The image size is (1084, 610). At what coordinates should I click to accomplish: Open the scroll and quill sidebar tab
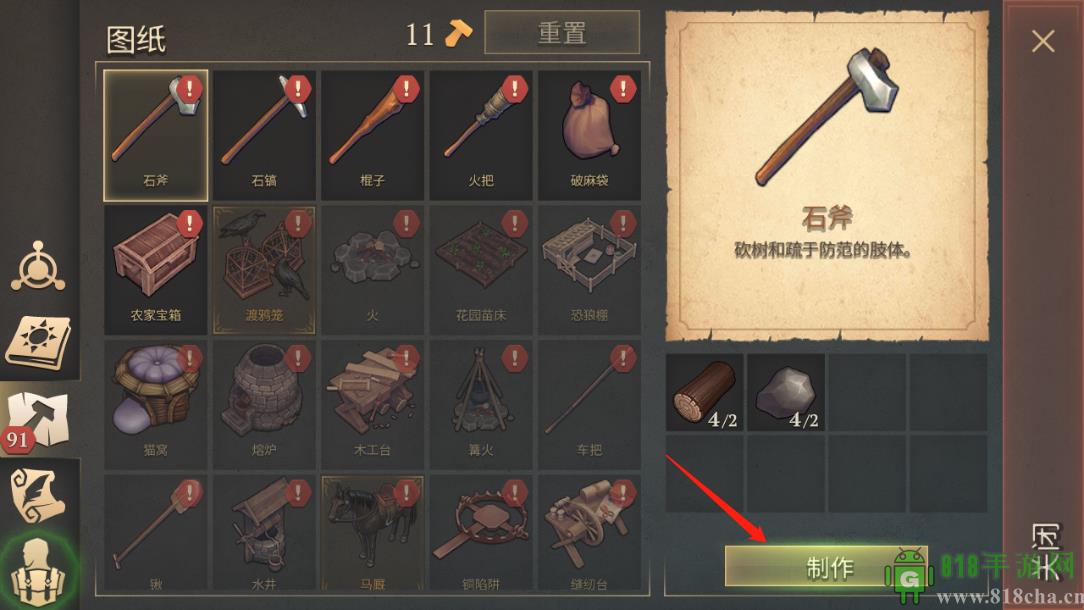39,495
